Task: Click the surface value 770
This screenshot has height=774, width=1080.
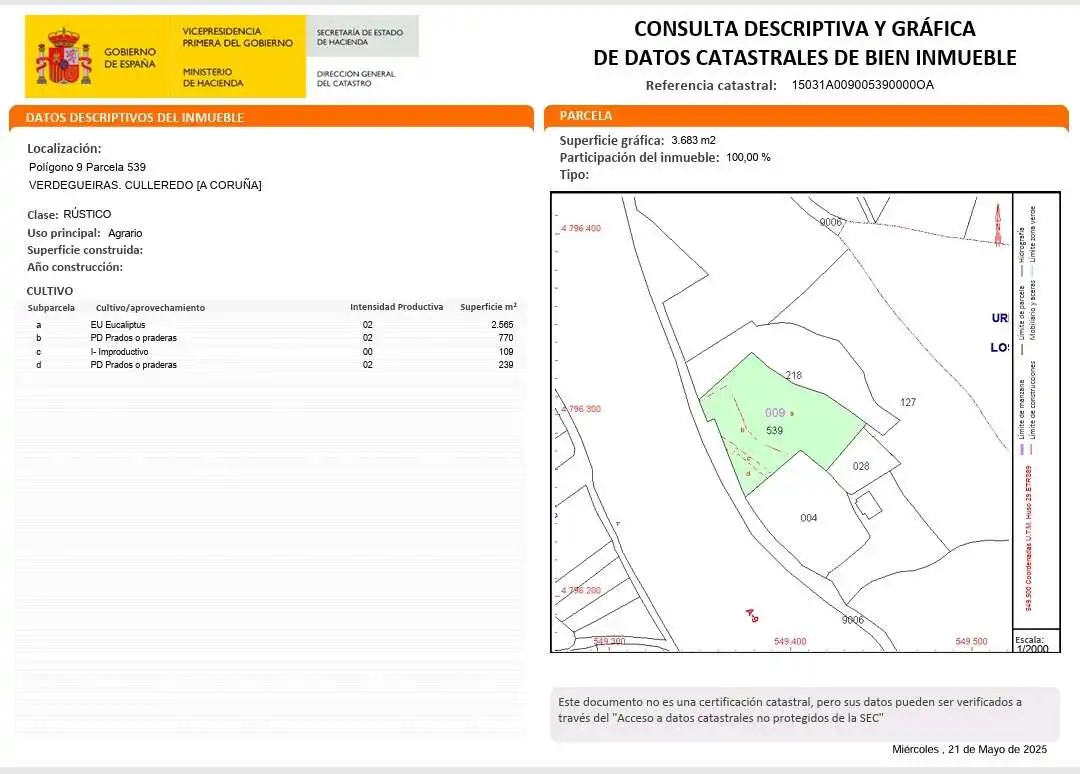Action: click(x=506, y=338)
